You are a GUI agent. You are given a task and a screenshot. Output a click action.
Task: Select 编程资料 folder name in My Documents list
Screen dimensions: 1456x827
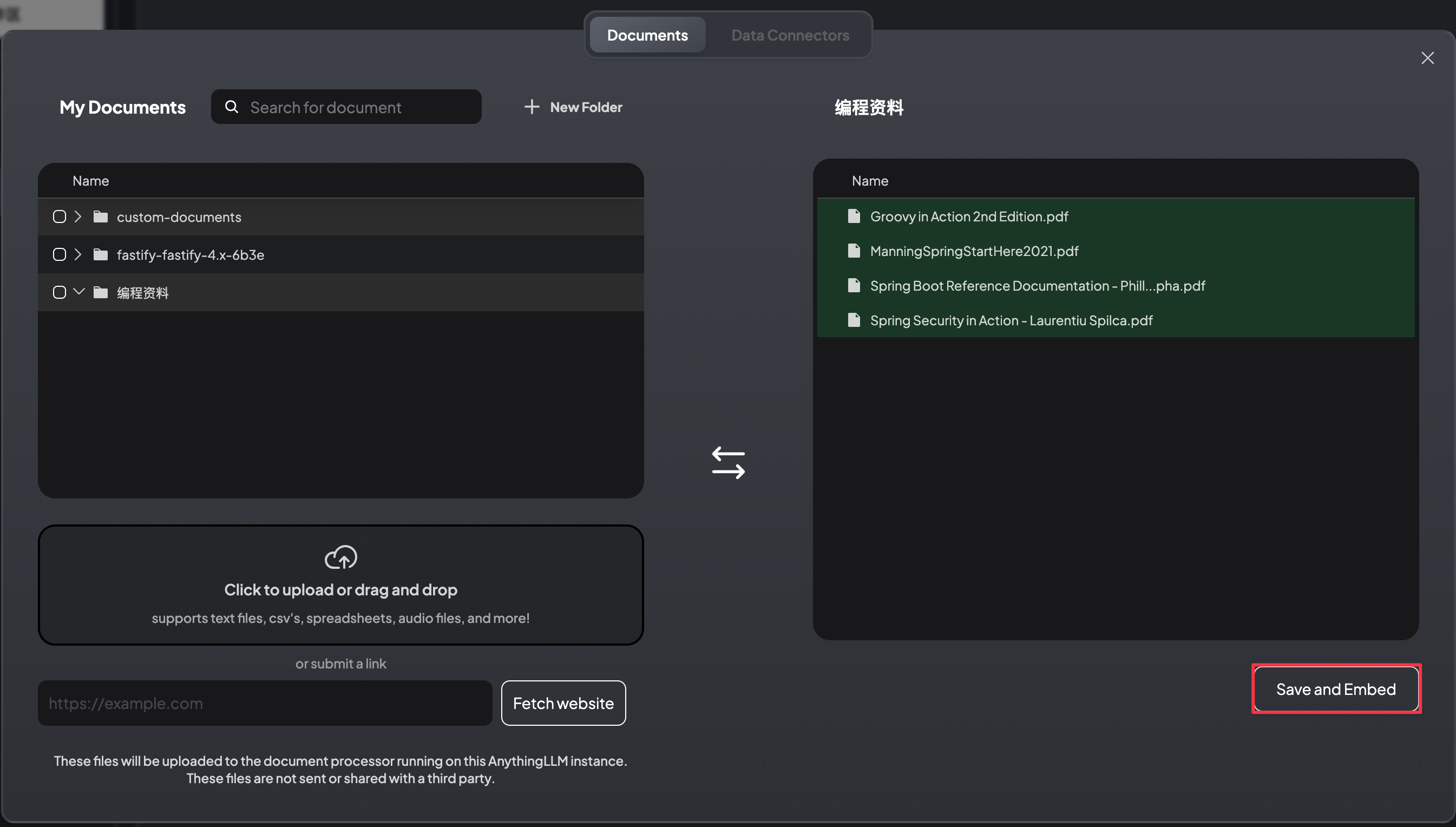142,292
